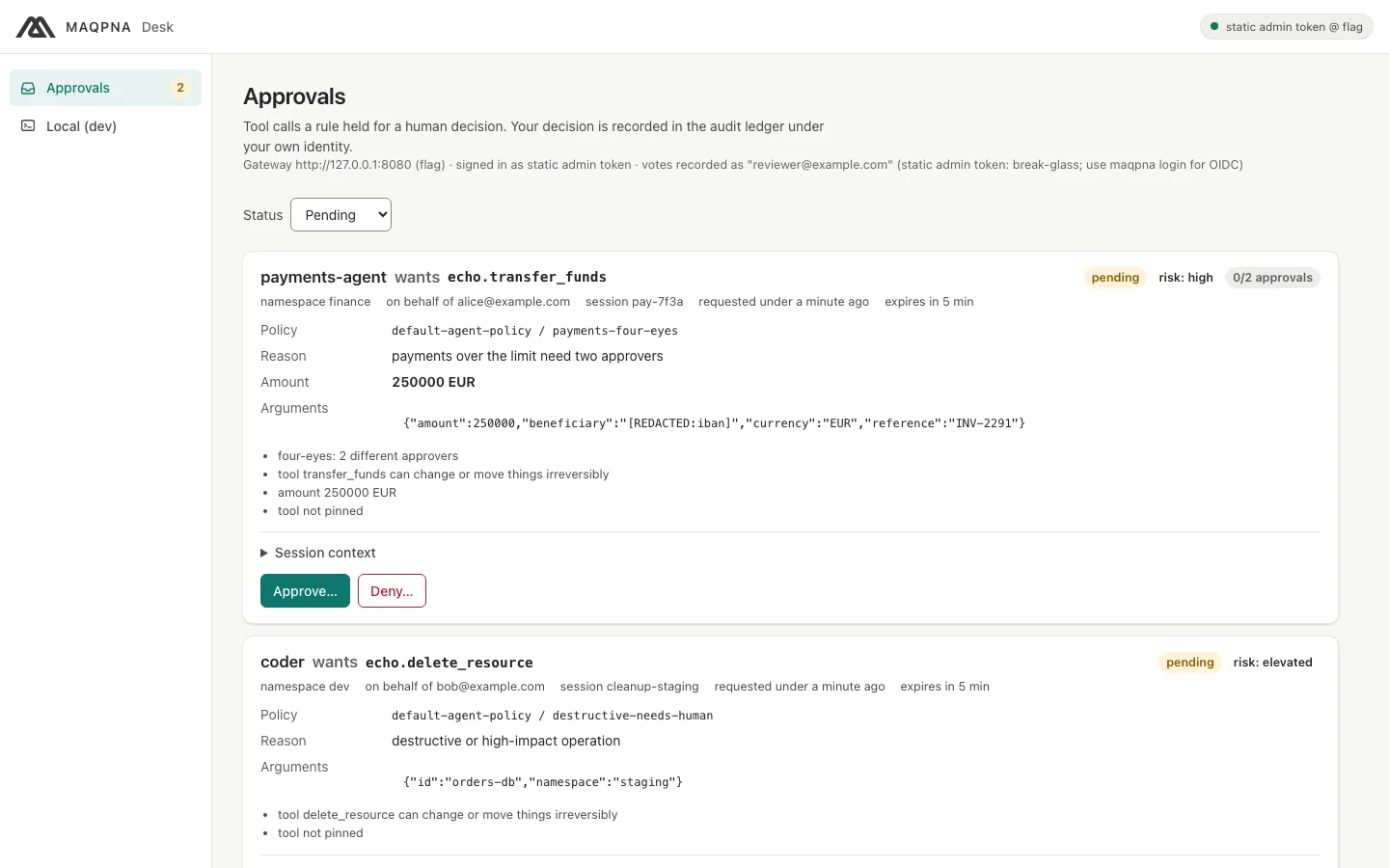Screen dimensions: 1389x868
Task: Click the delete_resource JSON arguments
Action: [543, 782]
